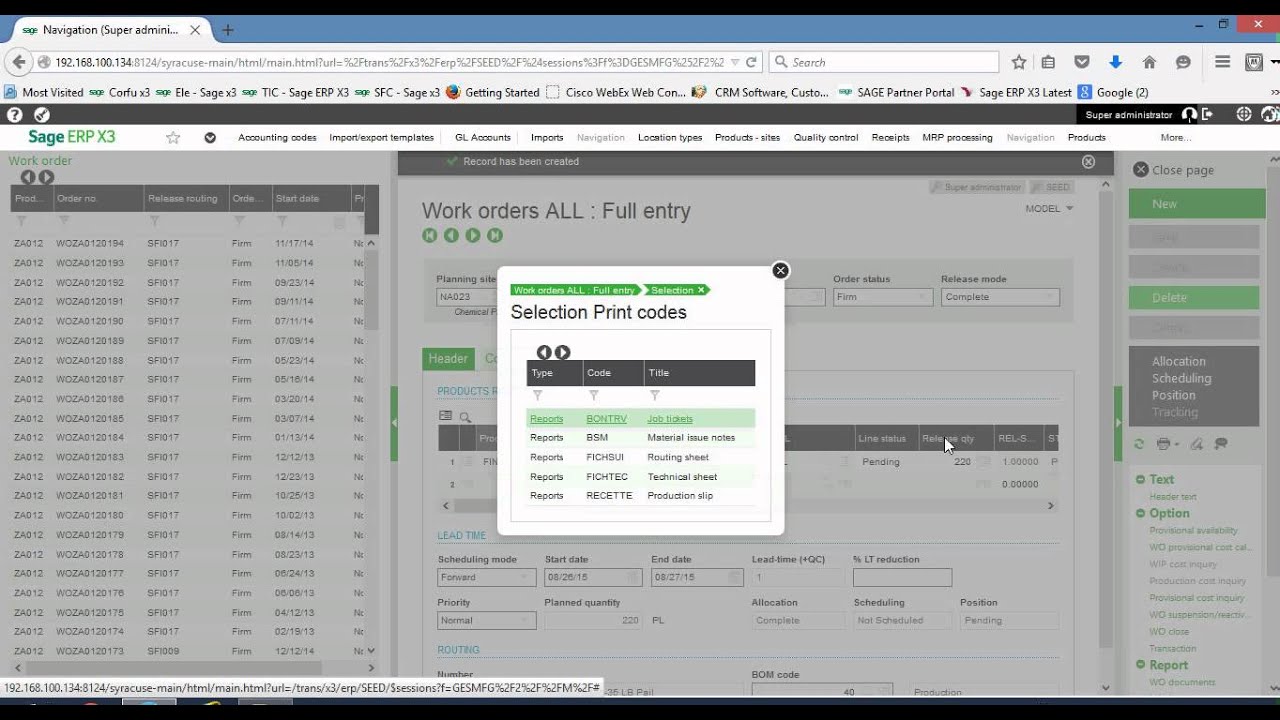The height and width of the screenshot is (720, 1280).
Task: Click the browser reload icon
Action: (751, 62)
